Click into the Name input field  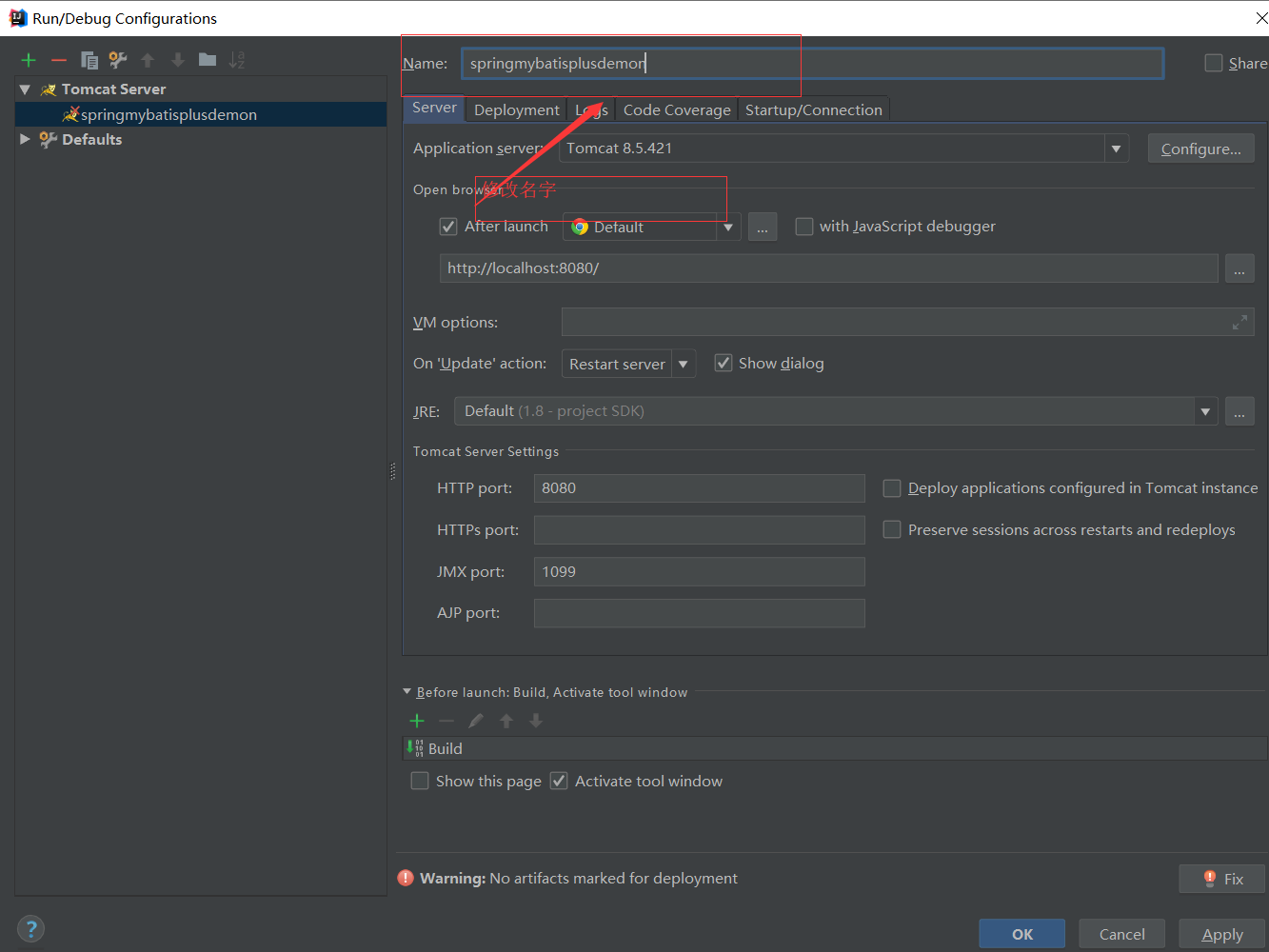[x=812, y=63]
